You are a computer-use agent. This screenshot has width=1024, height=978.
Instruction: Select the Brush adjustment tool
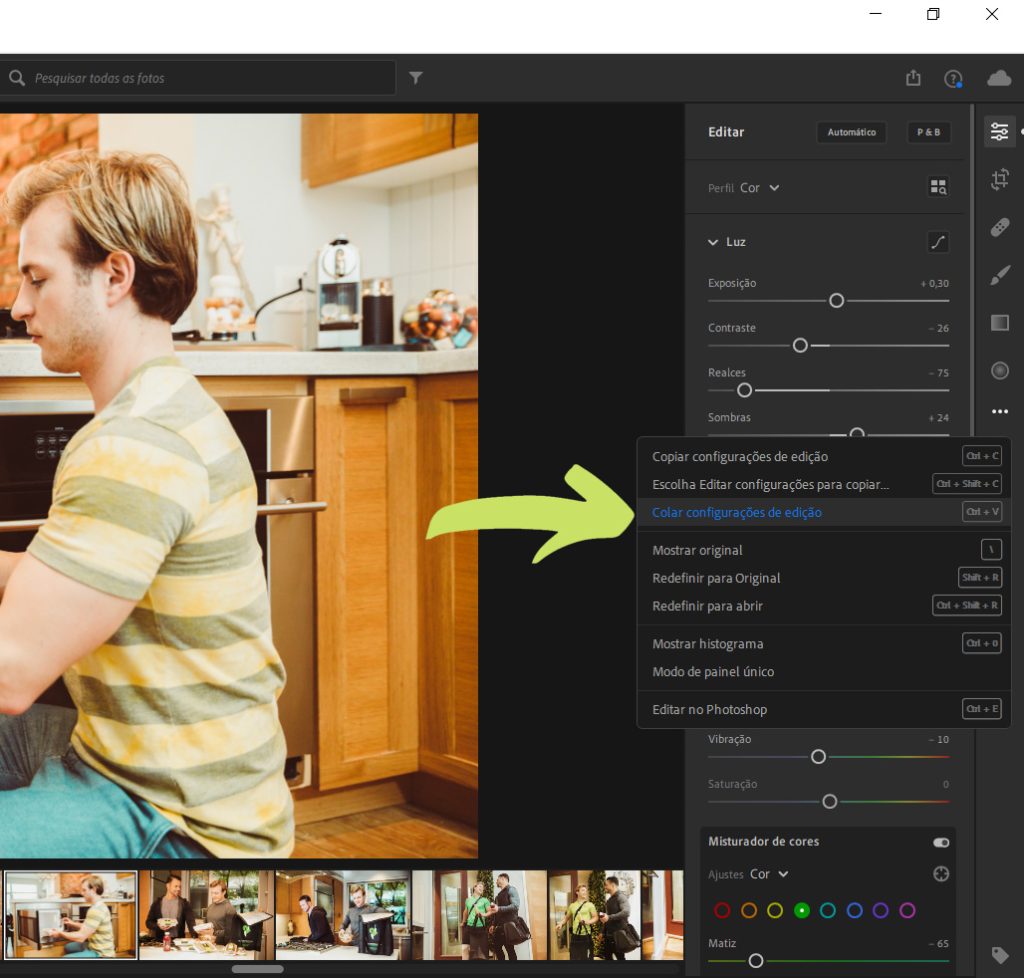(999, 276)
